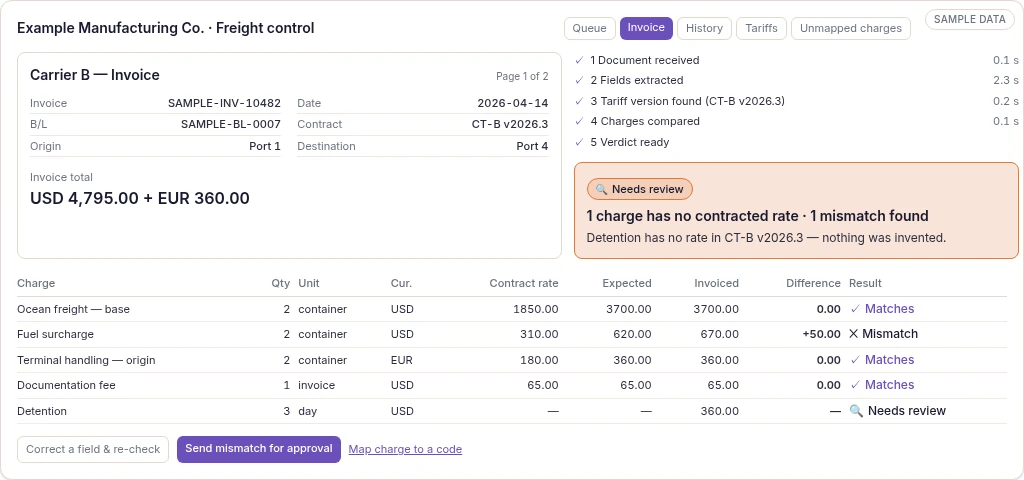The height and width of the screenshot is (480, 1024).
Task: Click contract rate 1850.00
Action: pyautogui.click(x=536, y=309)
